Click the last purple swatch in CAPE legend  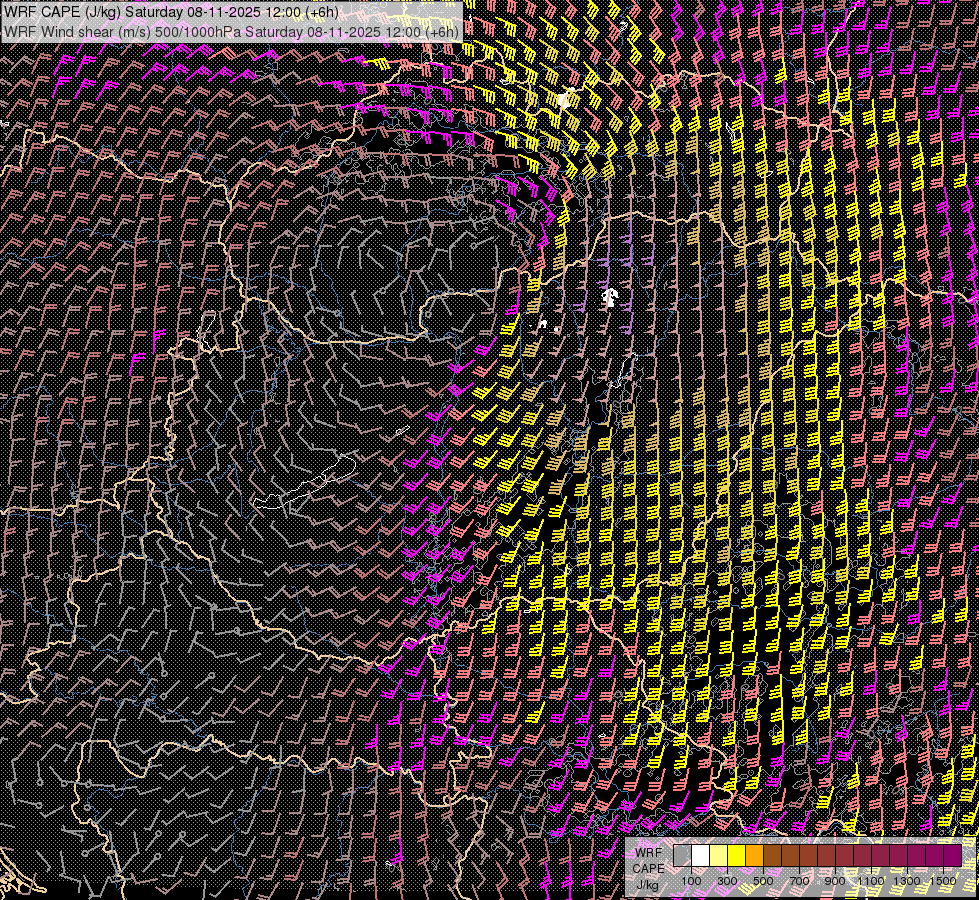(952, 855)
